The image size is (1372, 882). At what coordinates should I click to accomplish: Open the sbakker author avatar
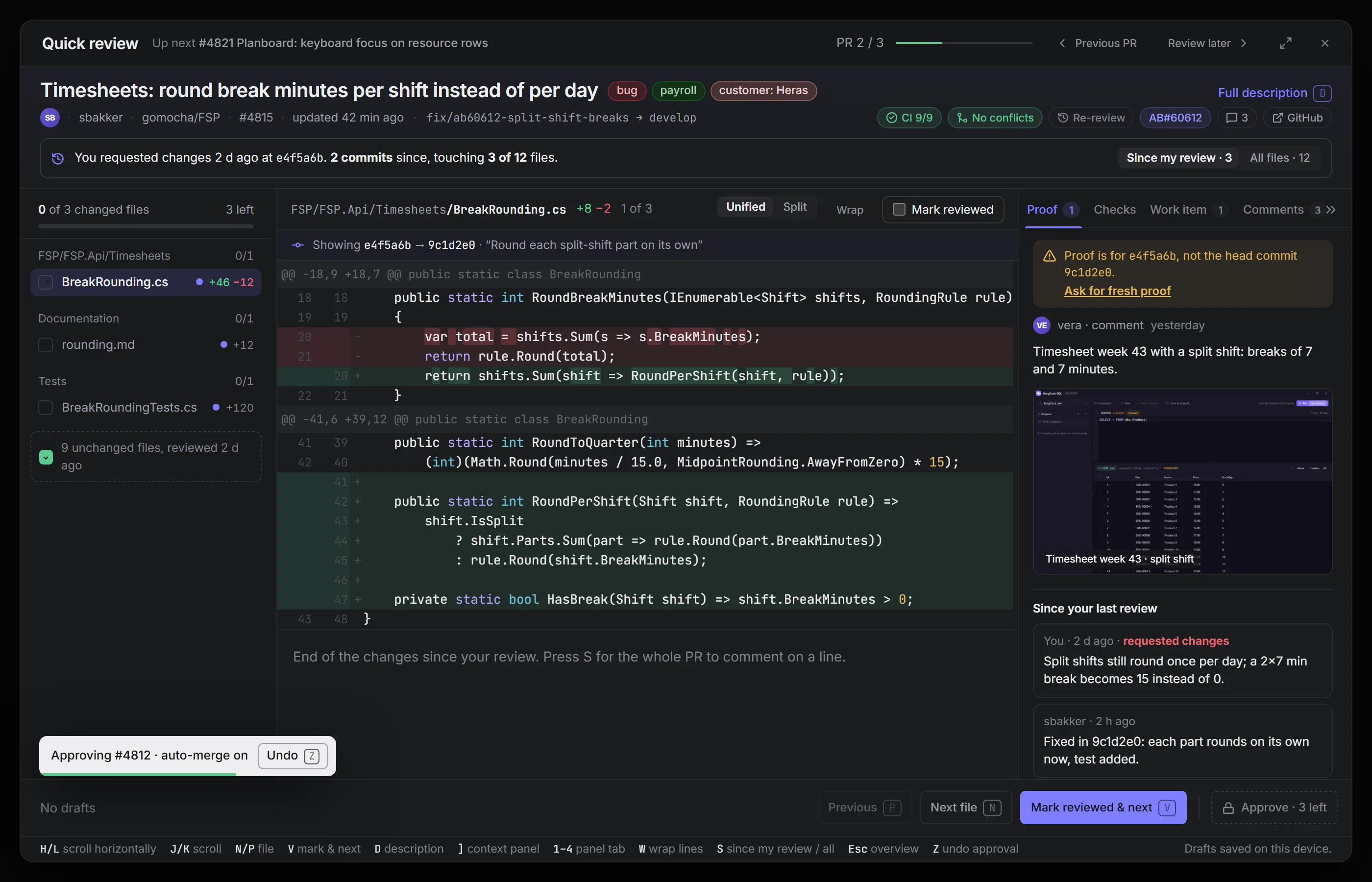(50, 118)
